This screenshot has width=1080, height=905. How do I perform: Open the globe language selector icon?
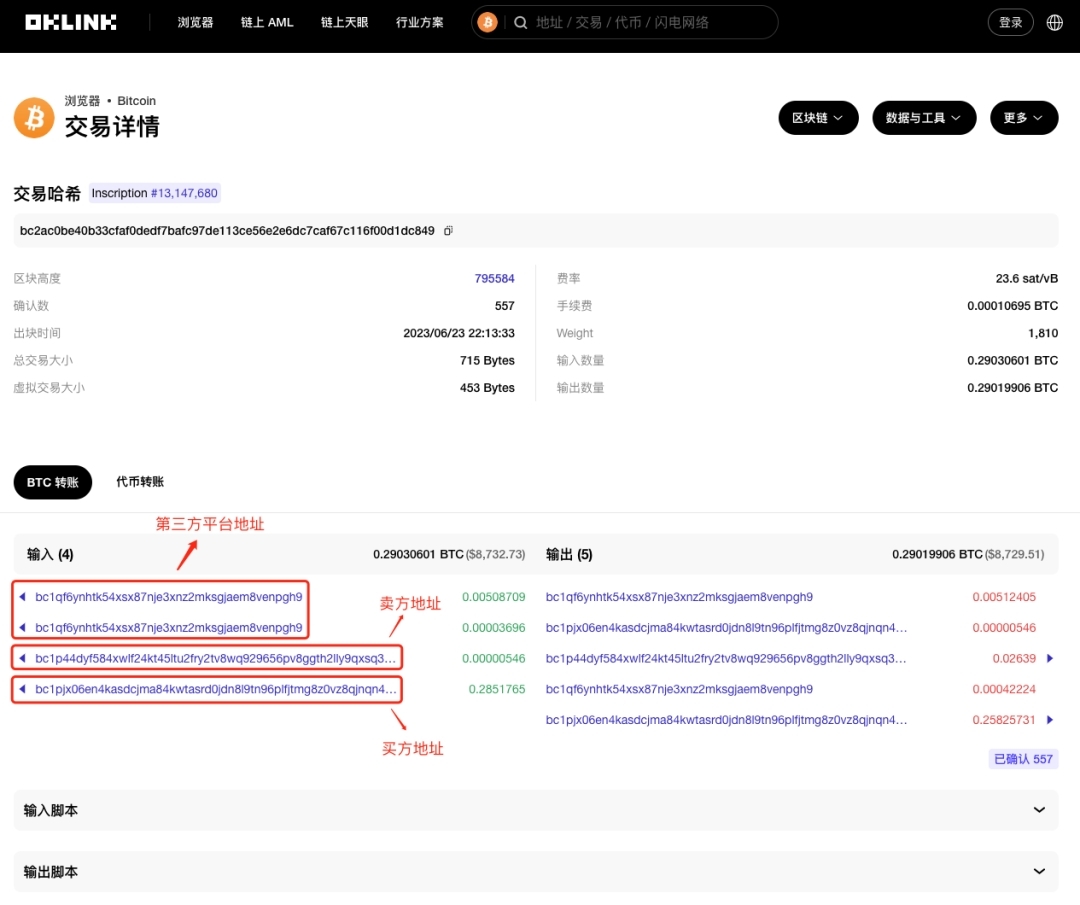[x=1054, y=21]
